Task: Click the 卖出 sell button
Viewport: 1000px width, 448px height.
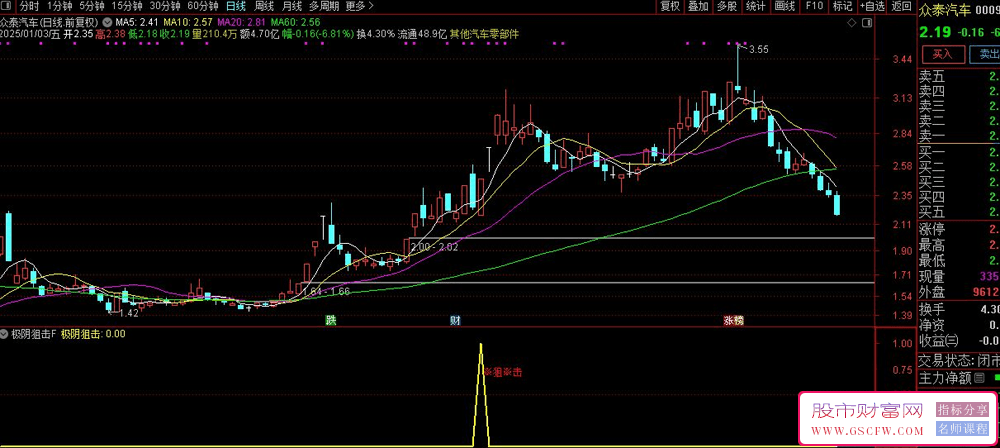Action: (985, 54)
